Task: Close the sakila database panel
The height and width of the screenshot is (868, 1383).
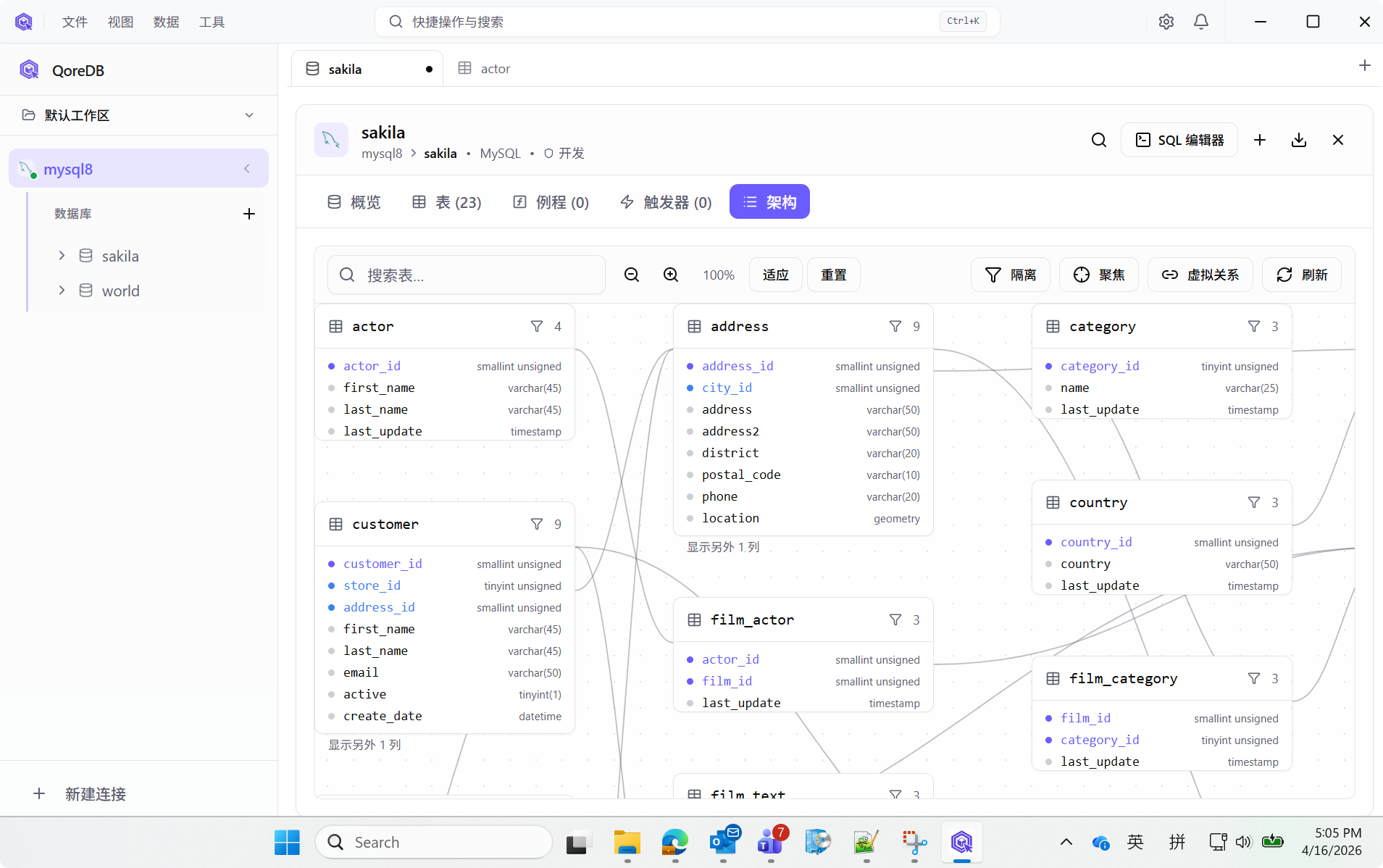Action: (x=1338, y=140)
